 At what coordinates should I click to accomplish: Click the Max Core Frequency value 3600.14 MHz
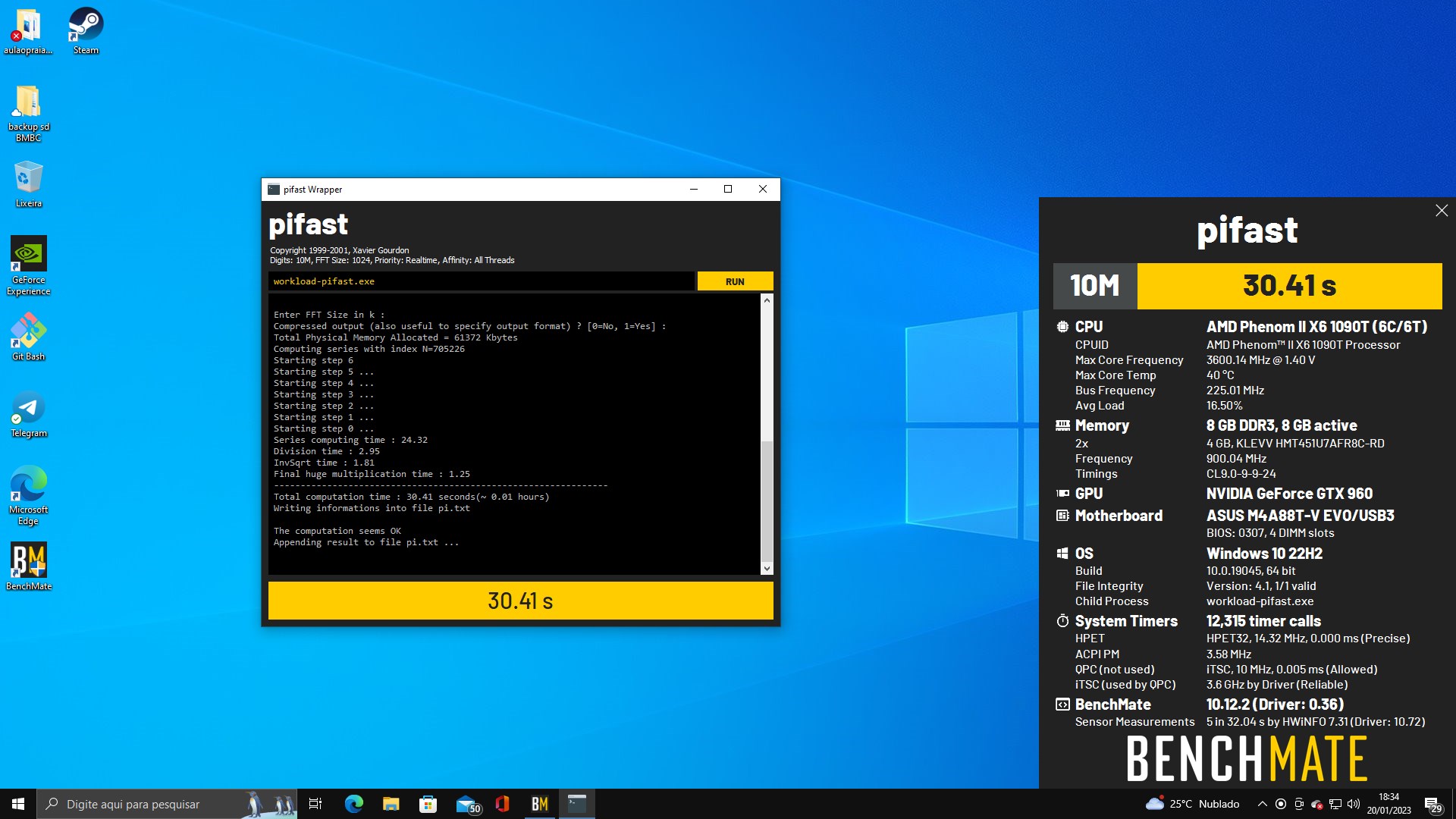coord(1260,360)
